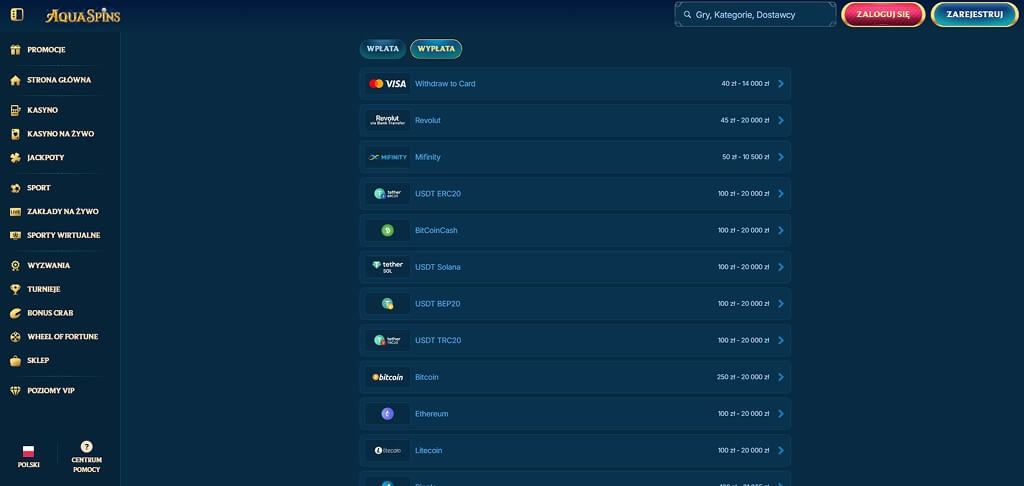Select the Polish flag language selector

pyautogui.click(x=28, y=451)
